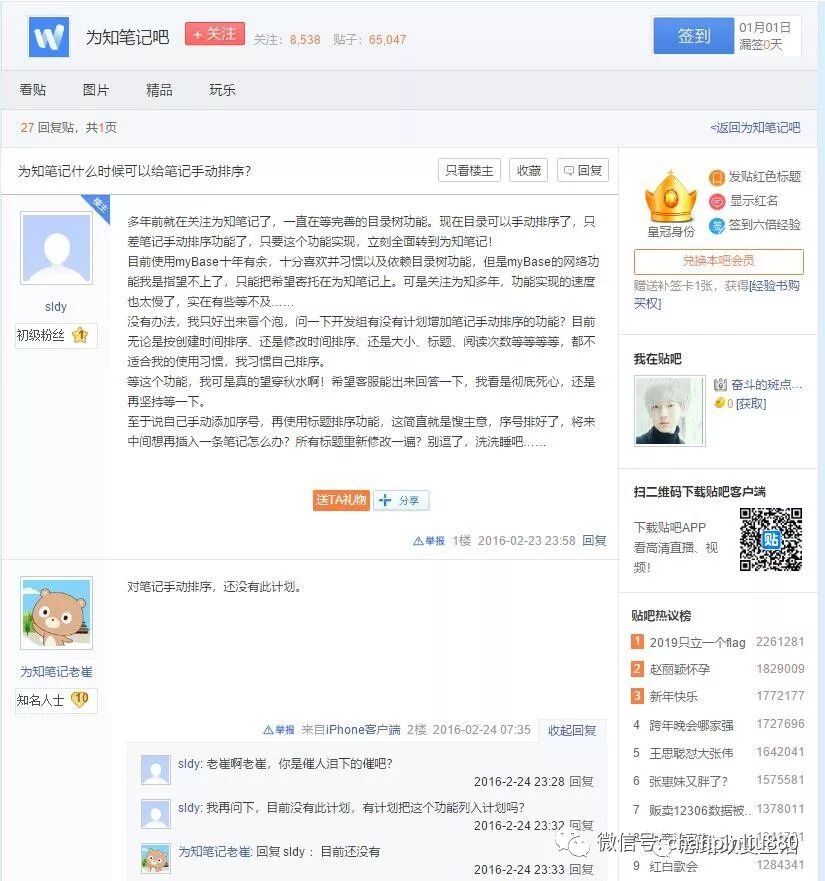This screenshot has height=881, width=825.
Task: Click sldy small avatar in 催人泪下 comment
Action: [x=156, y=770]
